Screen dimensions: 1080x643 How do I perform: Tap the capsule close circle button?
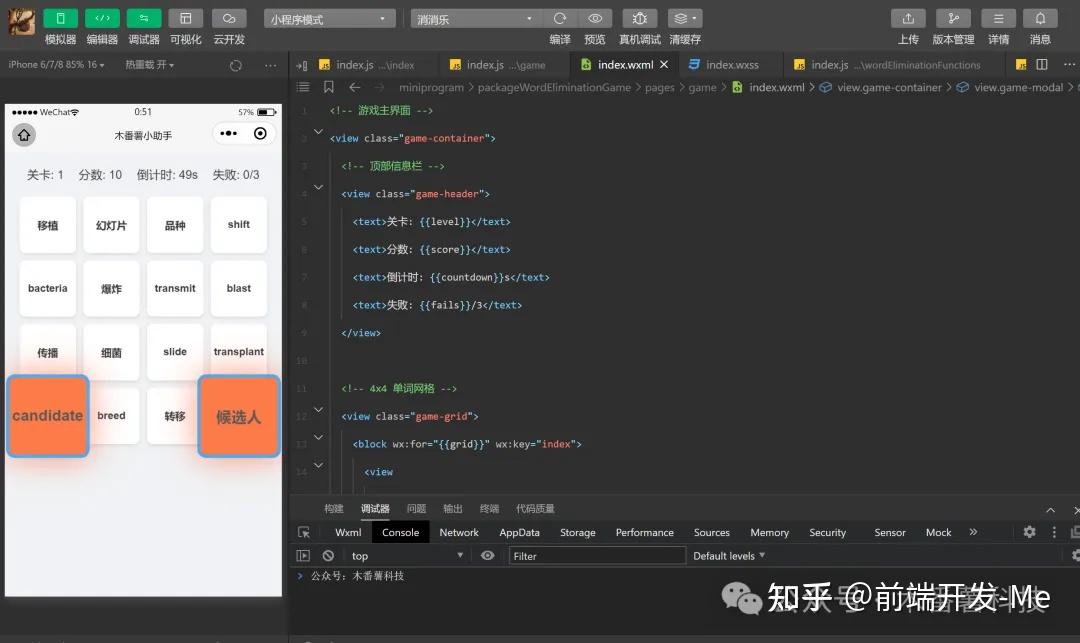(260, 134)
